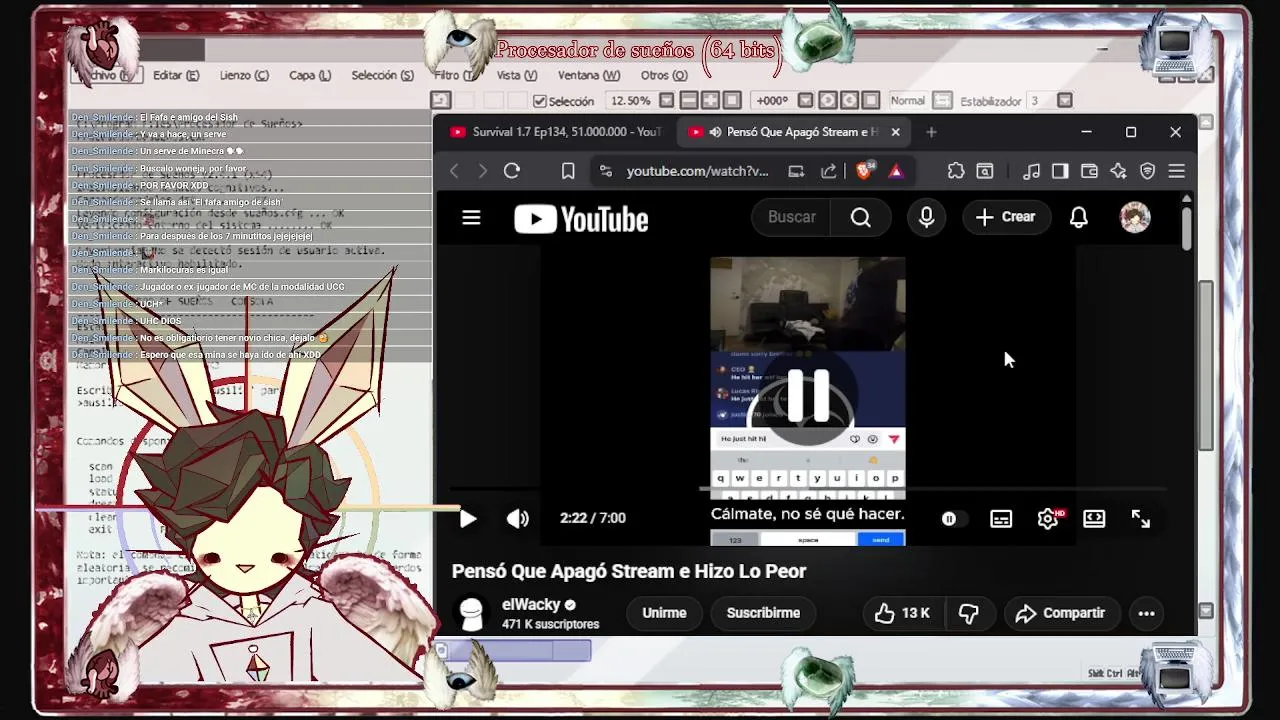Open browser extensions puzzle icon

pyautogui.click(x=956, y=171)
